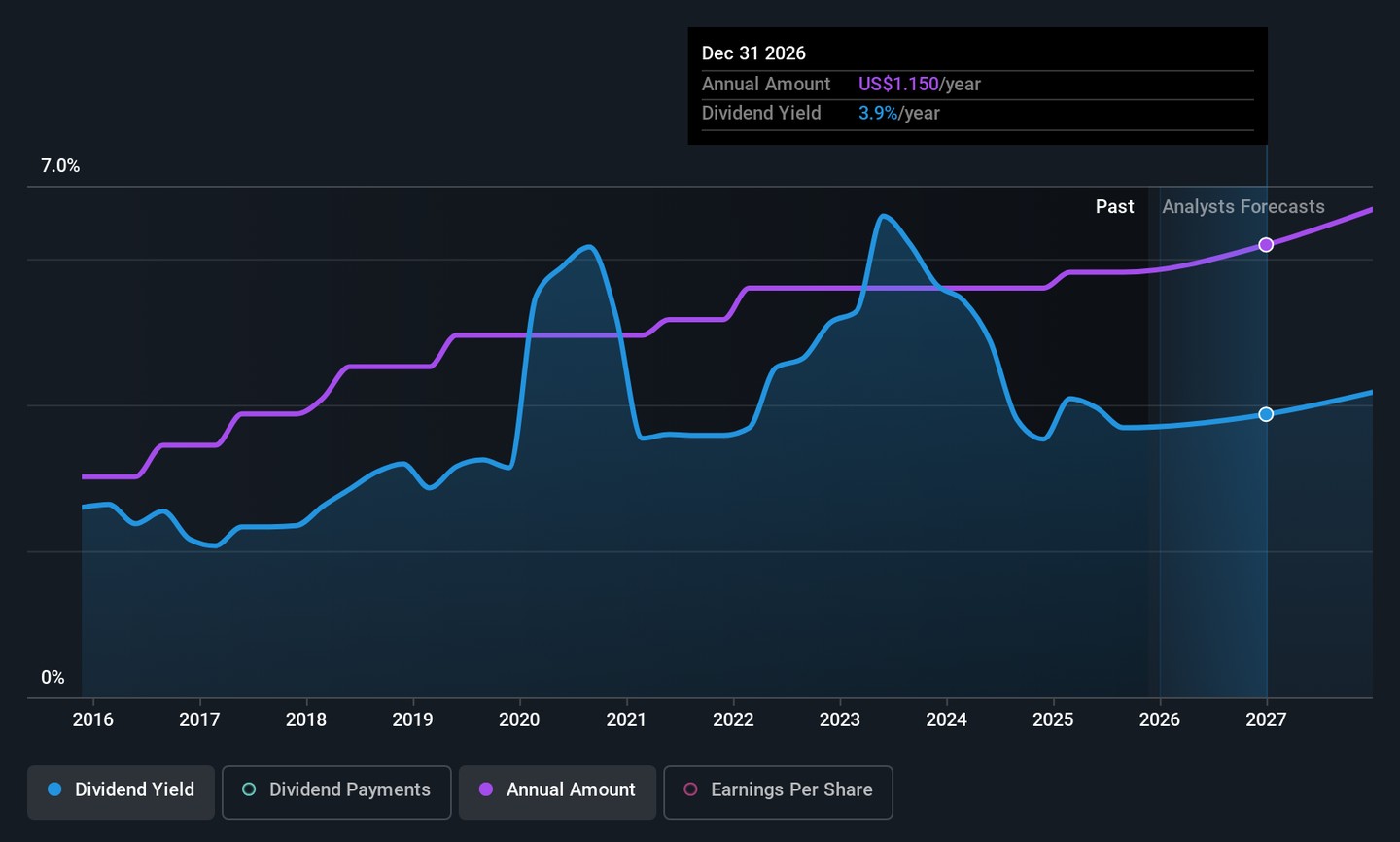Toggle the Dividend Yield legend button

tap(121, 790)
